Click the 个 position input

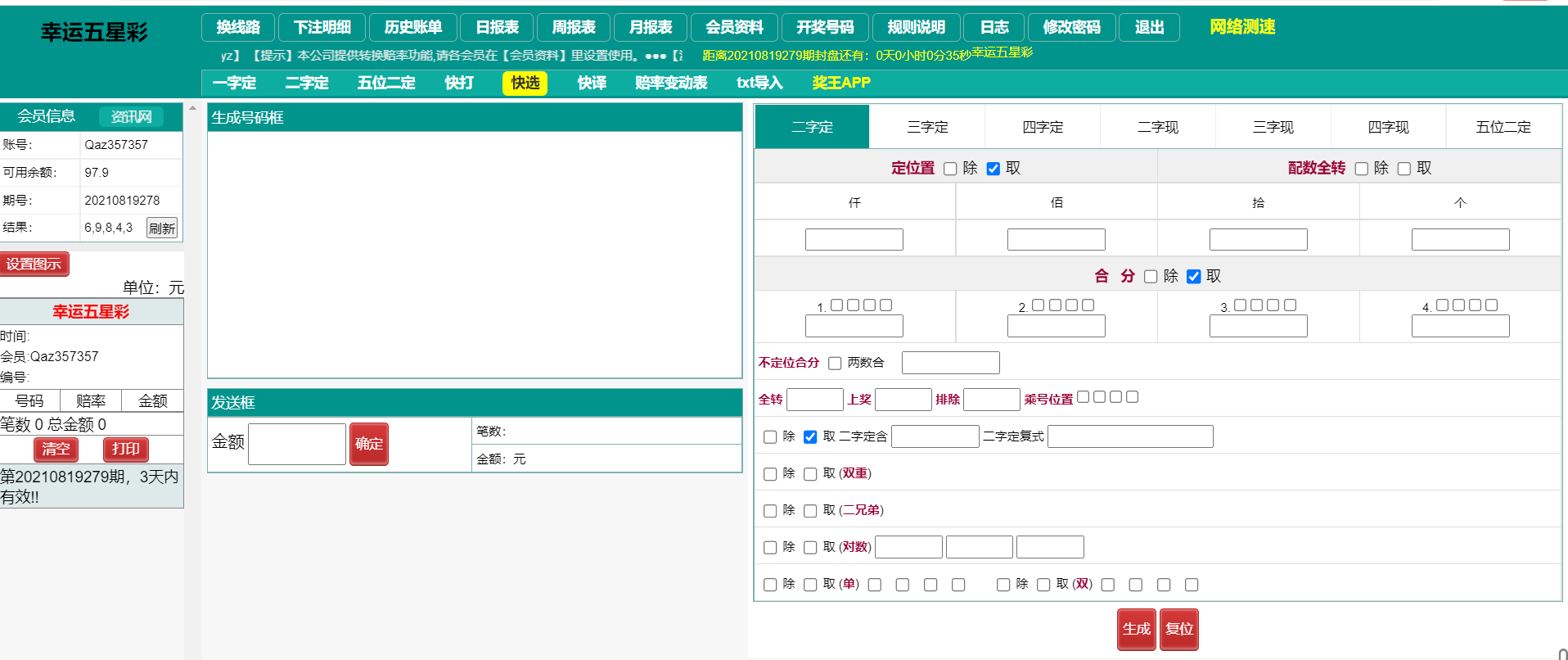pyautogui.click(x=1461, y=239)
